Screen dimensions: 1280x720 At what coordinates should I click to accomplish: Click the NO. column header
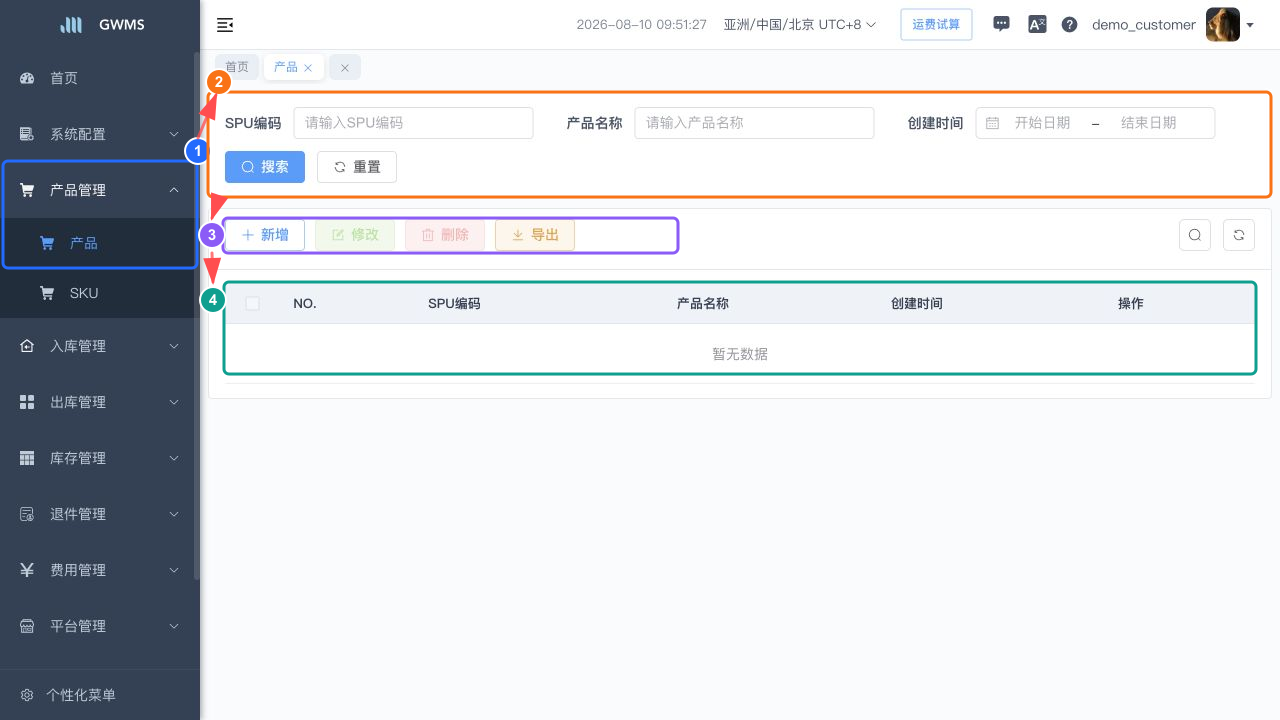pyautogui.click(x=305, y=303)
